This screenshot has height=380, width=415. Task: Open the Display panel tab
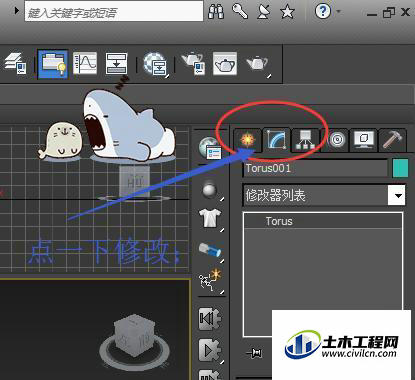[364, 140]
